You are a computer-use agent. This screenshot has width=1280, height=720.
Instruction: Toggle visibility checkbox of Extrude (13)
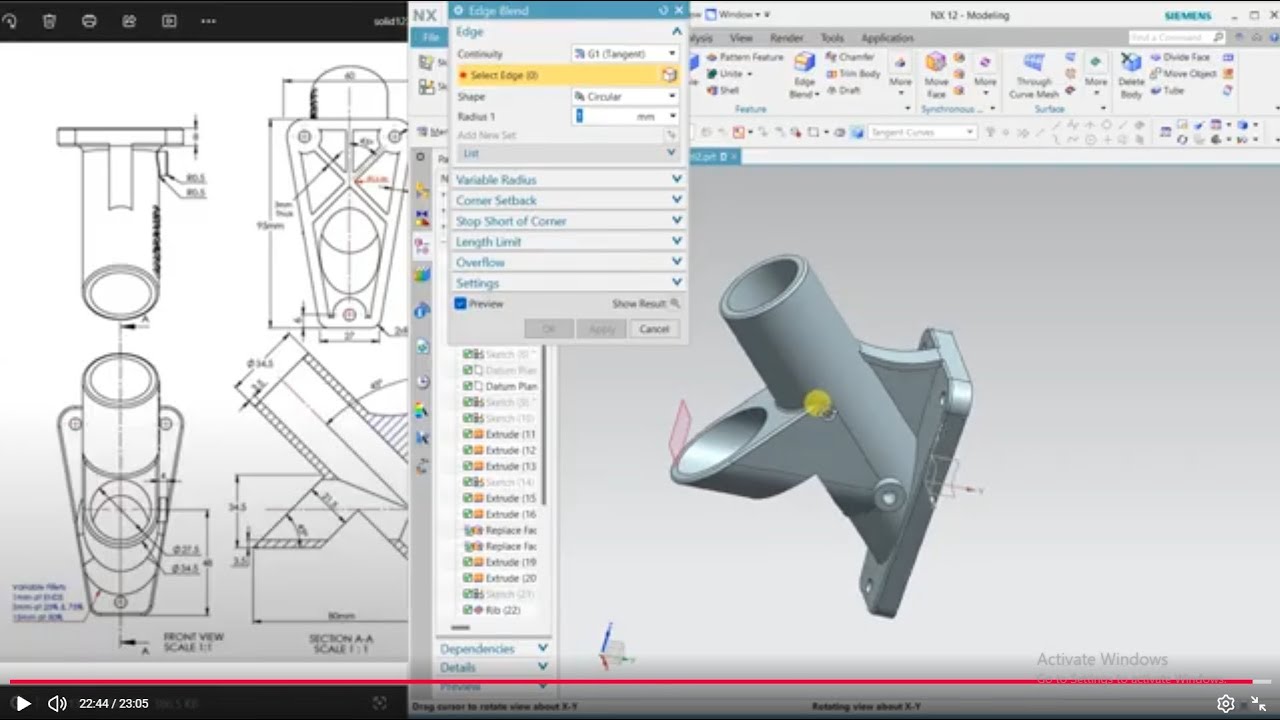pos(468,466)
